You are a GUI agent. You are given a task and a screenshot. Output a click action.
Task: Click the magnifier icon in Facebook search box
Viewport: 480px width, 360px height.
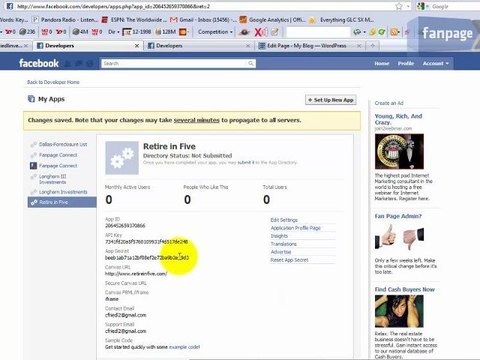[x=251, y=63]
